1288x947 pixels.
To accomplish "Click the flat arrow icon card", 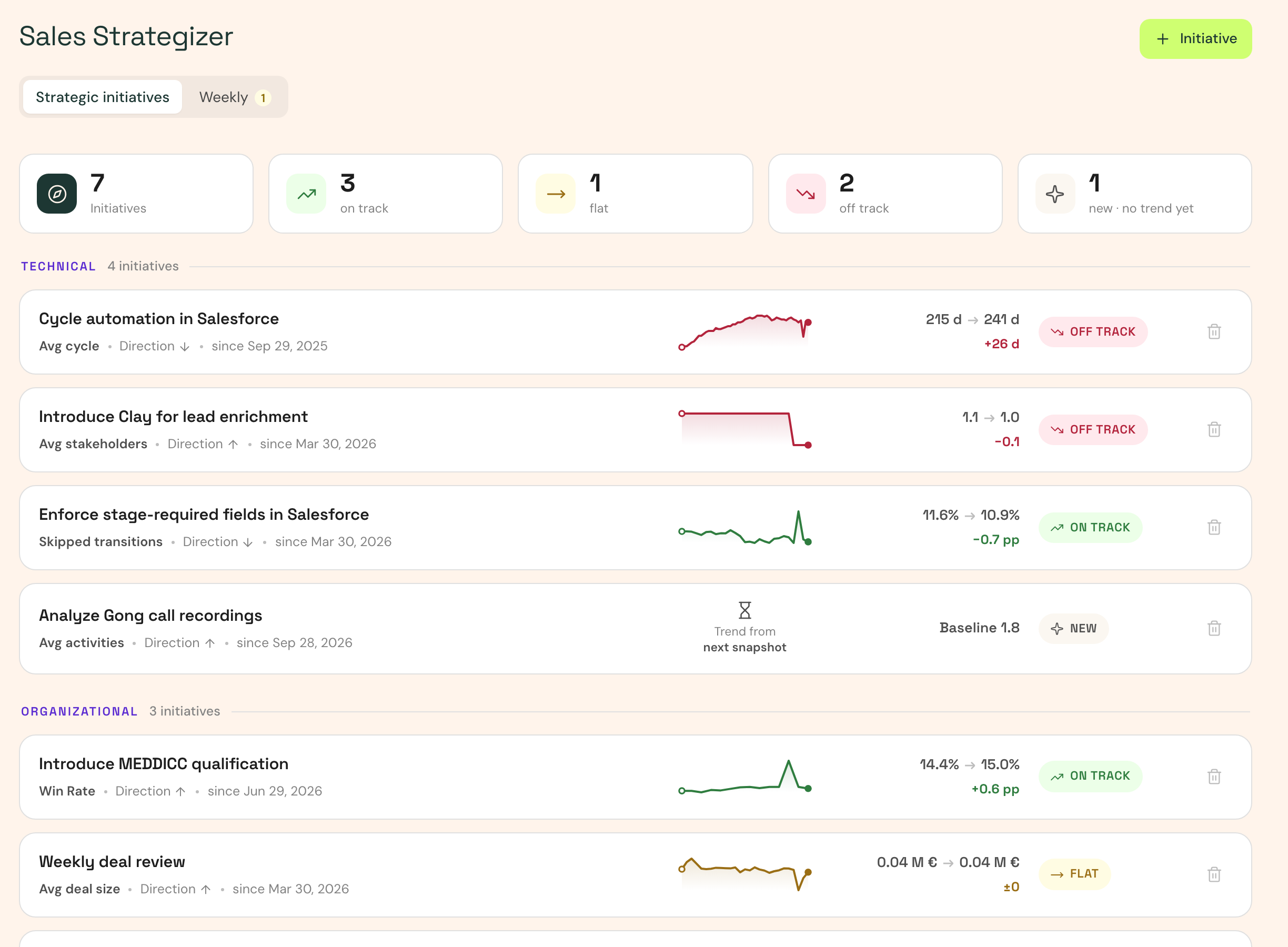I will click(556, 194).
